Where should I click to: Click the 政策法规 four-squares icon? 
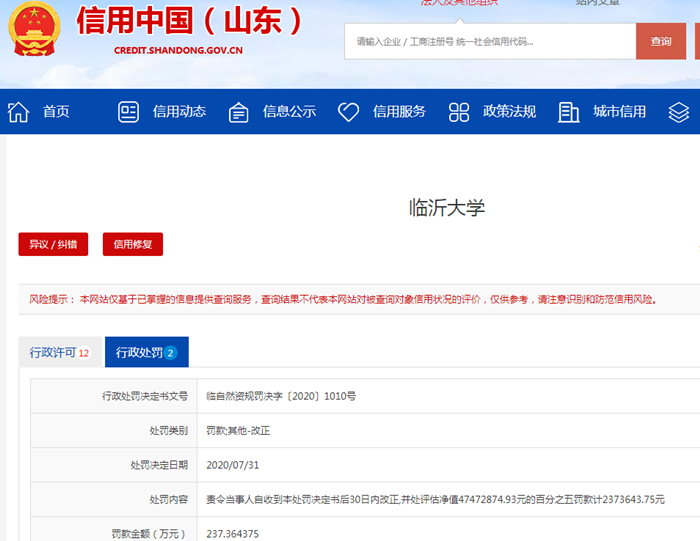tap(458, 112)
